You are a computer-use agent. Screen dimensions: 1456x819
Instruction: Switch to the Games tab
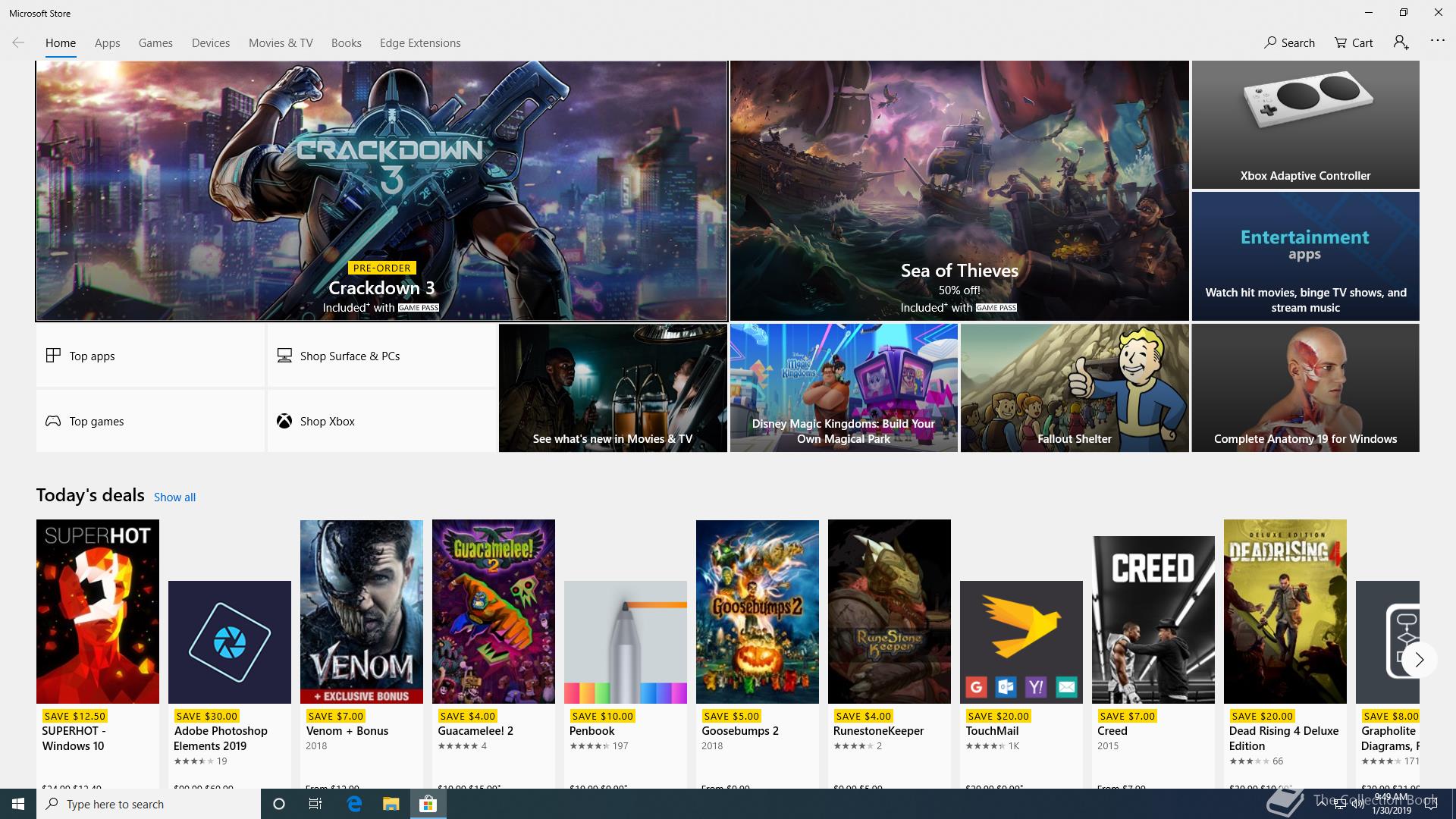[x=155, y=43]
